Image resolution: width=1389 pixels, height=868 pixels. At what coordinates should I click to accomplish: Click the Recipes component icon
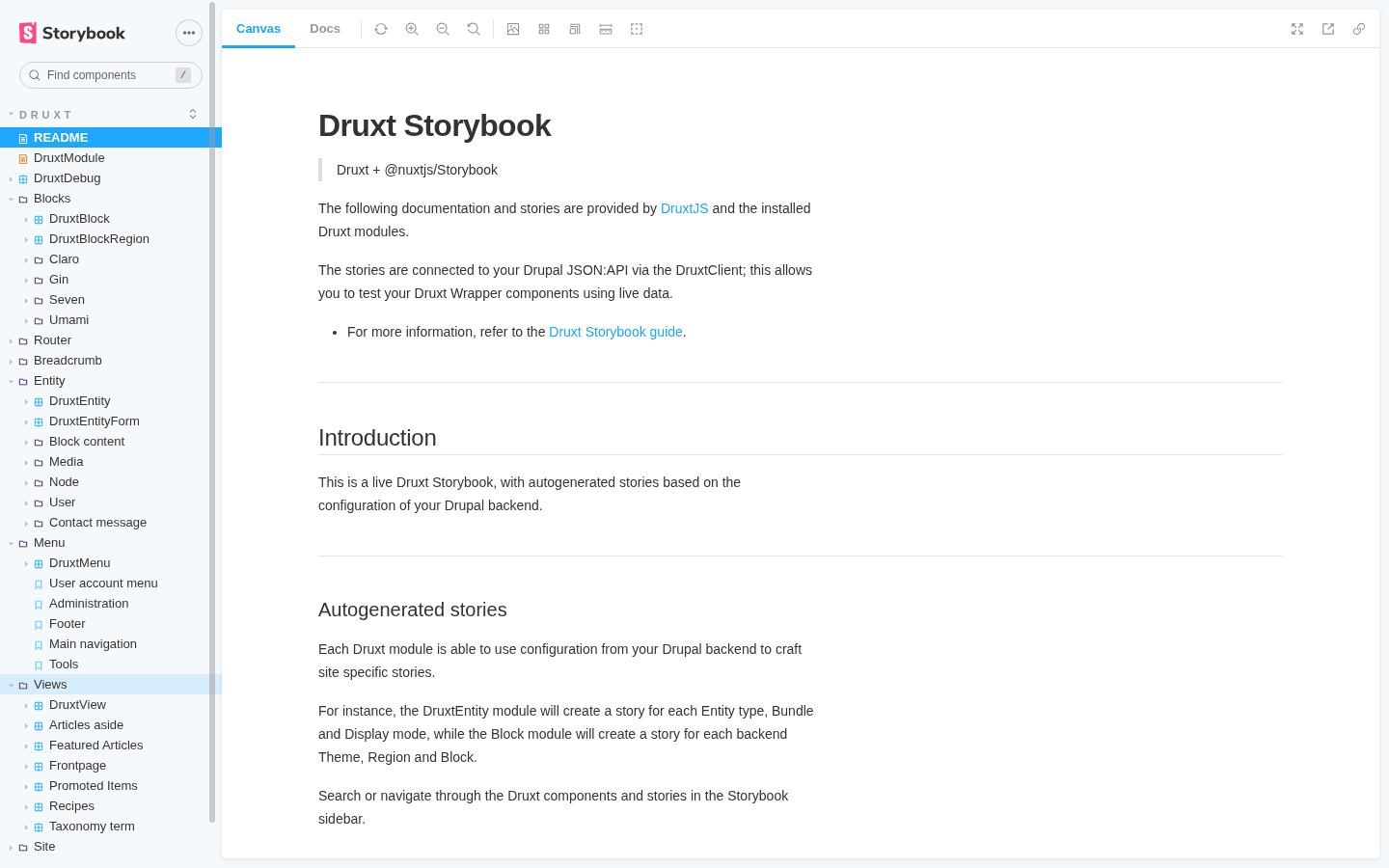(39, 807)
